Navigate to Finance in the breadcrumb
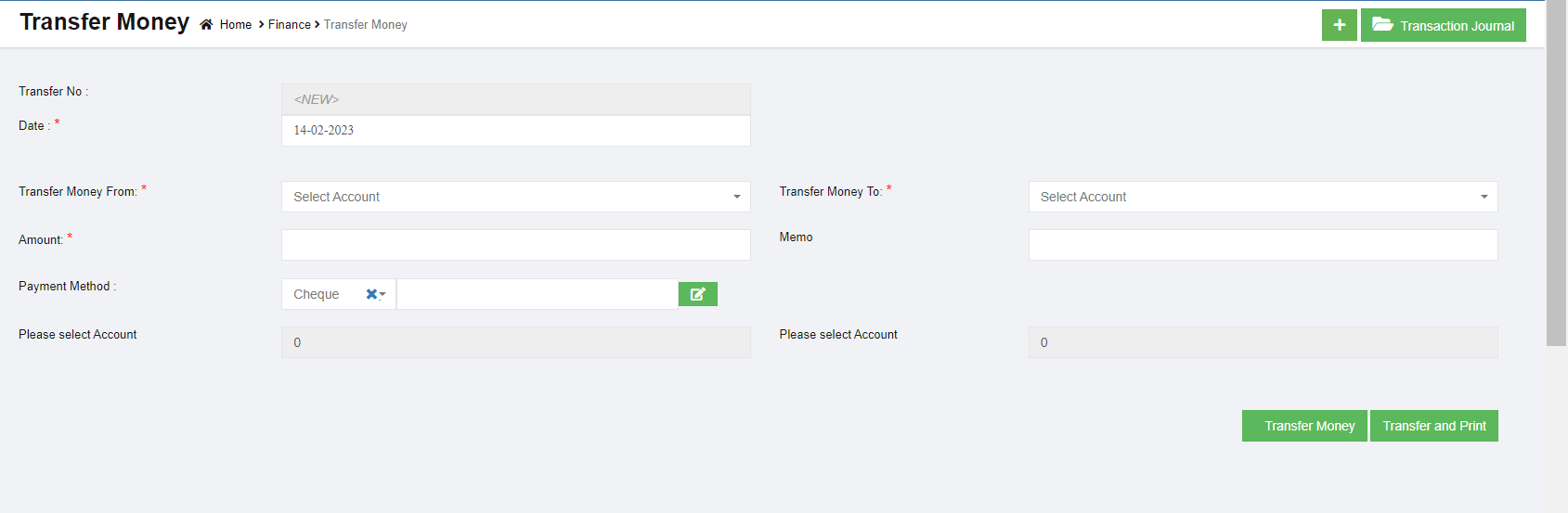 290,25
